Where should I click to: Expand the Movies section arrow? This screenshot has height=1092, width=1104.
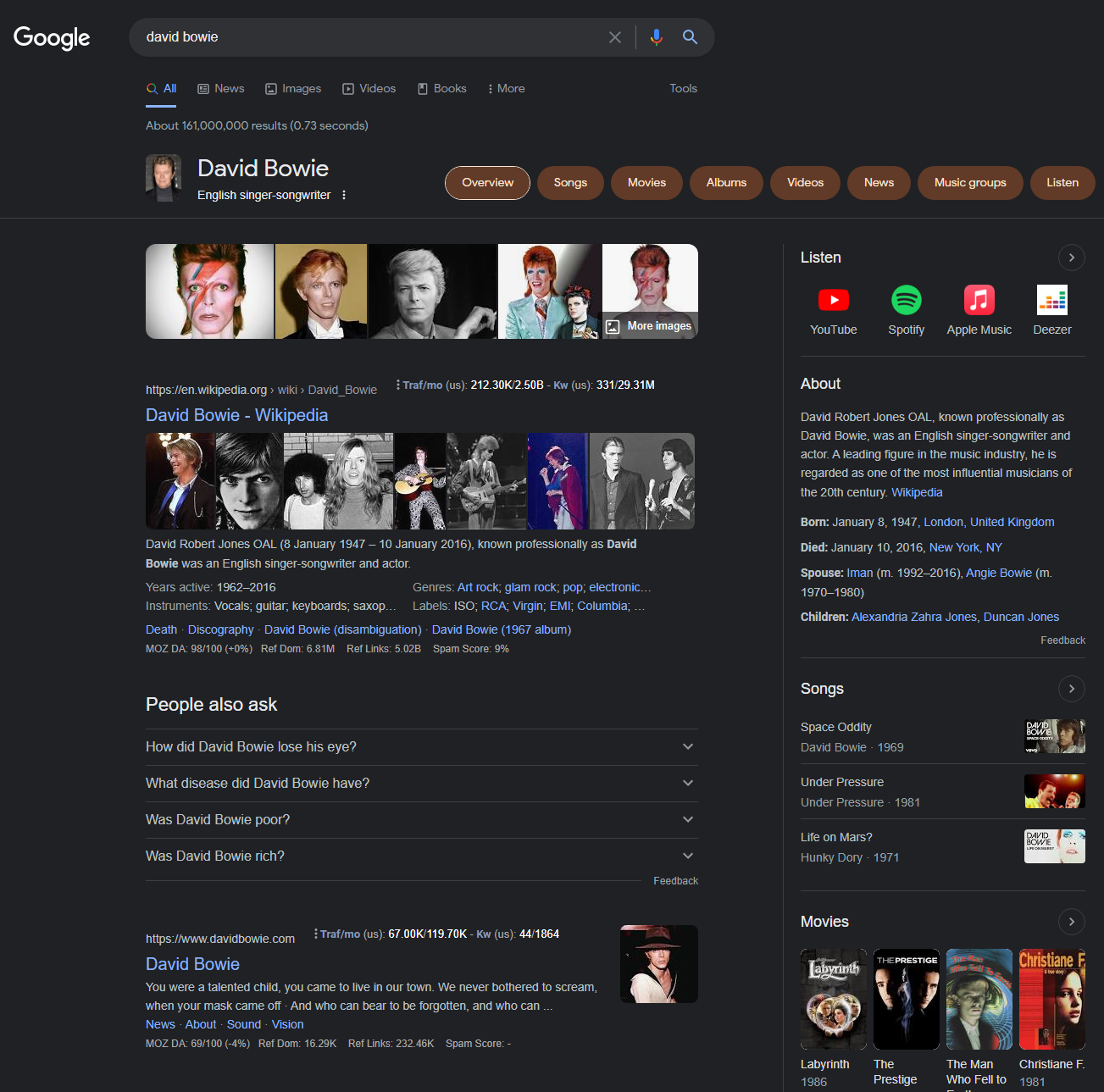(x=1072, y=922)
